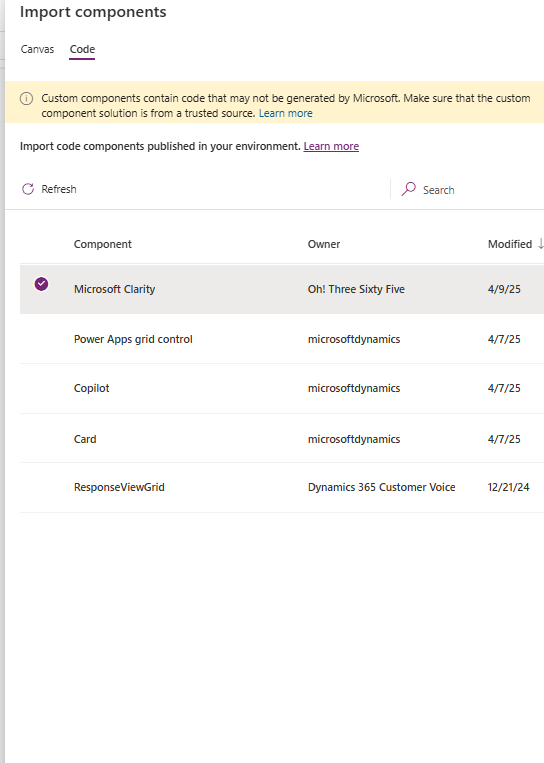Image resolution: width=544 pixels, height=763 pixels.
Task: Click the Refresh circular arrow icon
Action: (28, 189)
